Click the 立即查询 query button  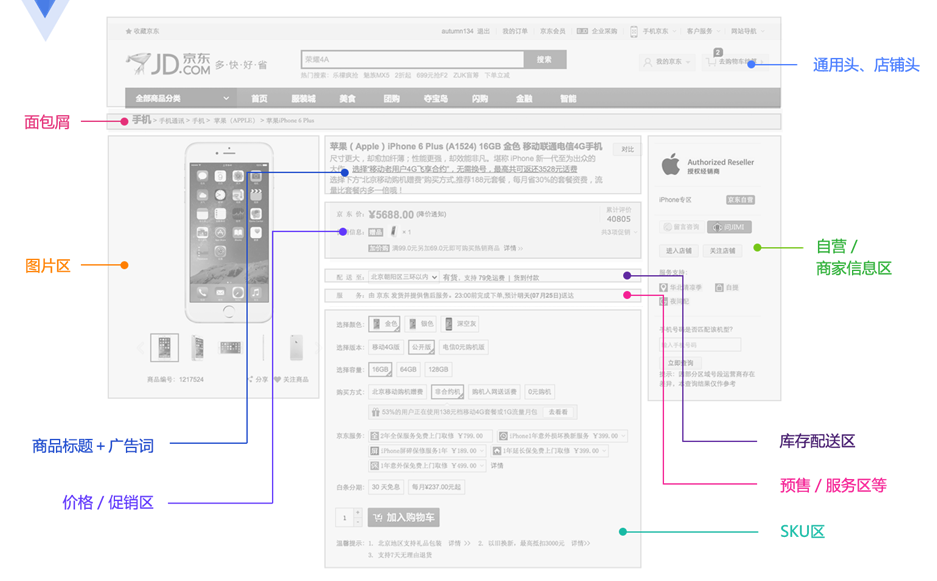[x=681, y=363]
